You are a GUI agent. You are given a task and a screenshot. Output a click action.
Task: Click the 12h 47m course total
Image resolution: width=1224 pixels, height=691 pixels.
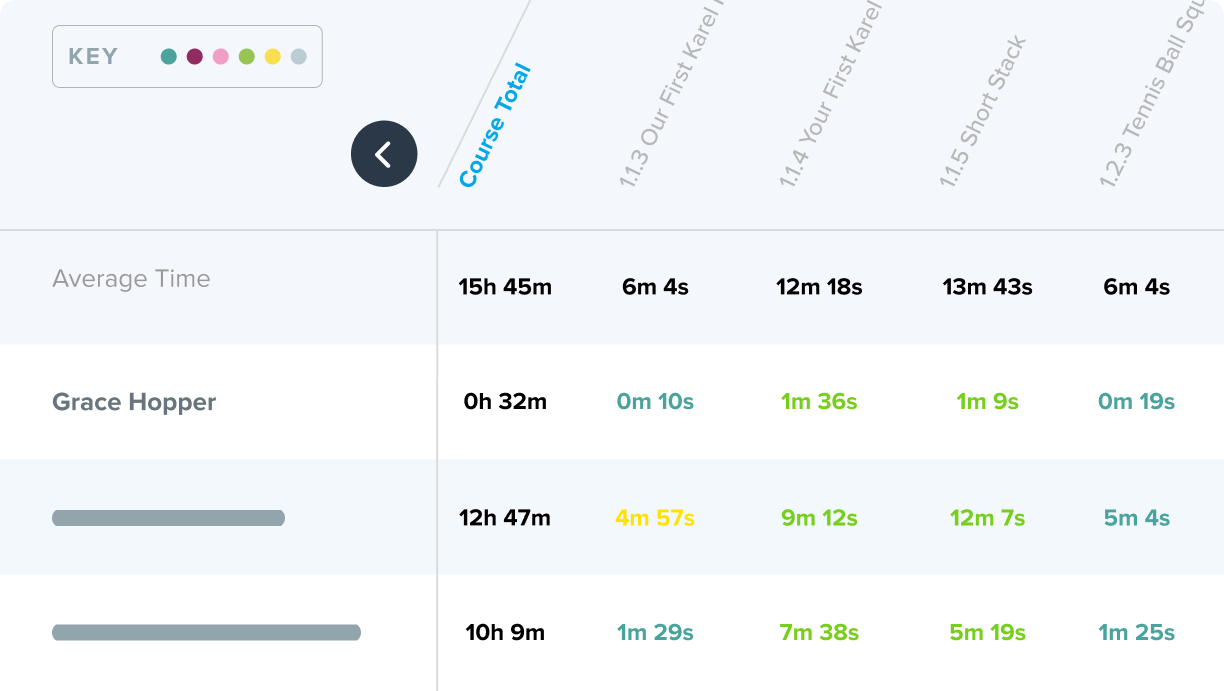point(505,518)
